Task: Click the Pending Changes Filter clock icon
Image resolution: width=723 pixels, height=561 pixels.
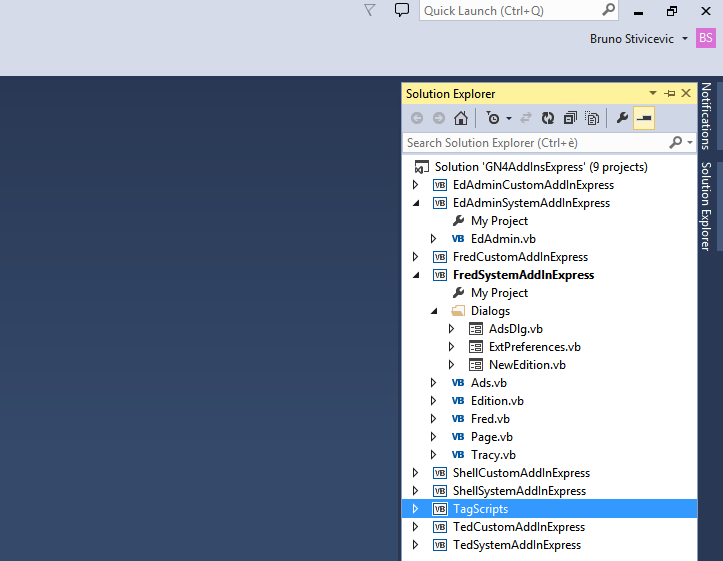Action: tap(492, 118)
